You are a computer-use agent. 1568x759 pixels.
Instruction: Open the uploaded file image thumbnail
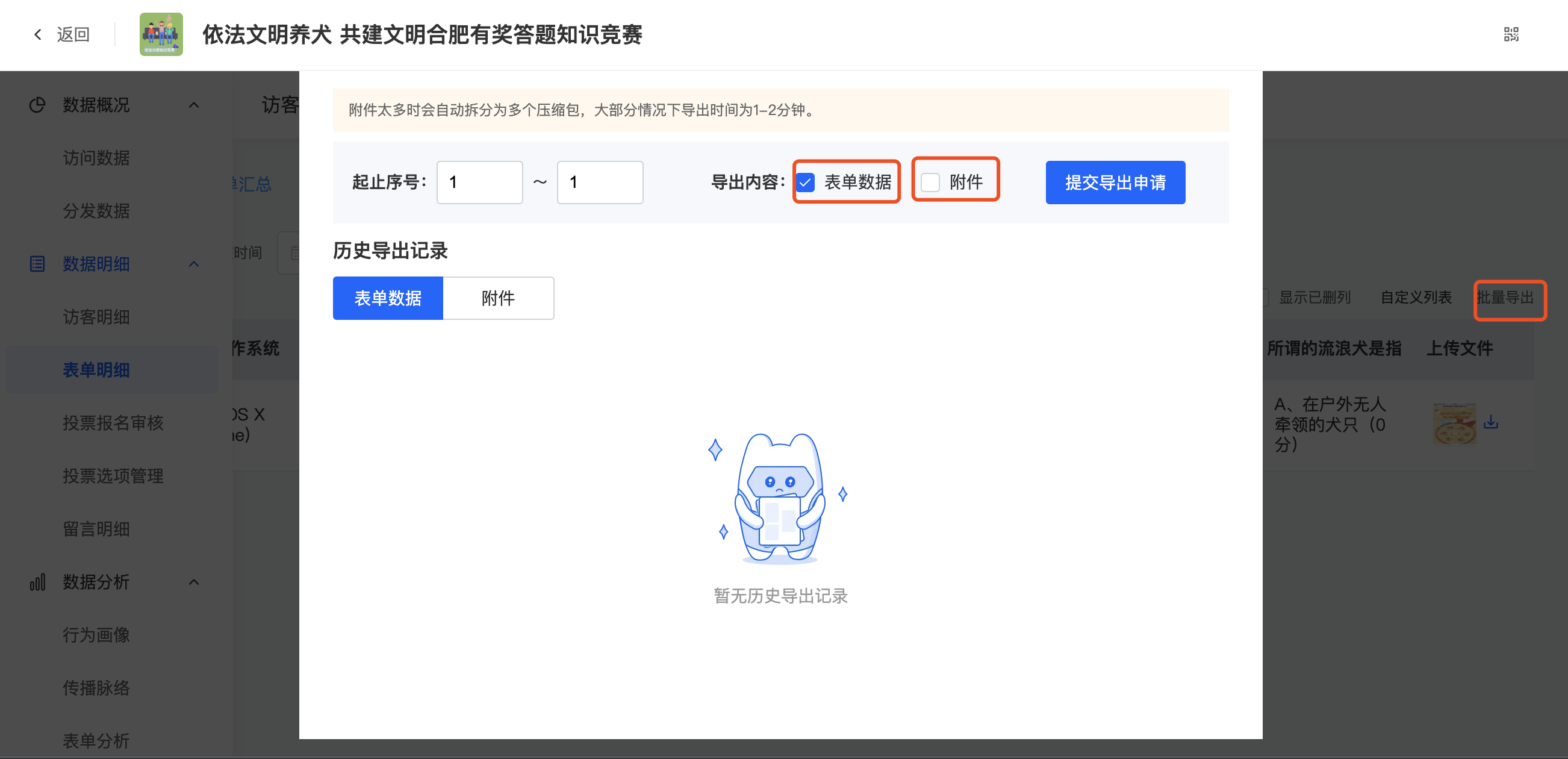point(1454,423)
